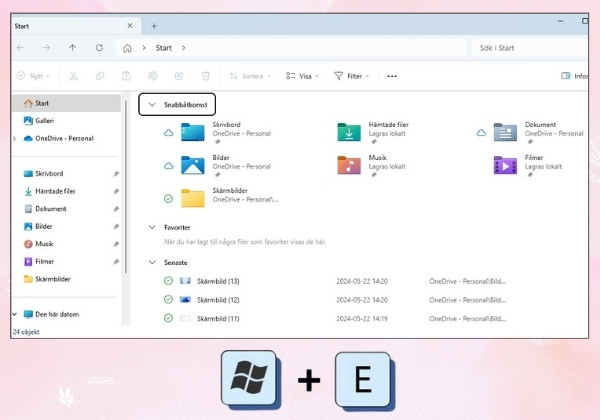Open the Sortera dropdown

[x=249, y=76]
